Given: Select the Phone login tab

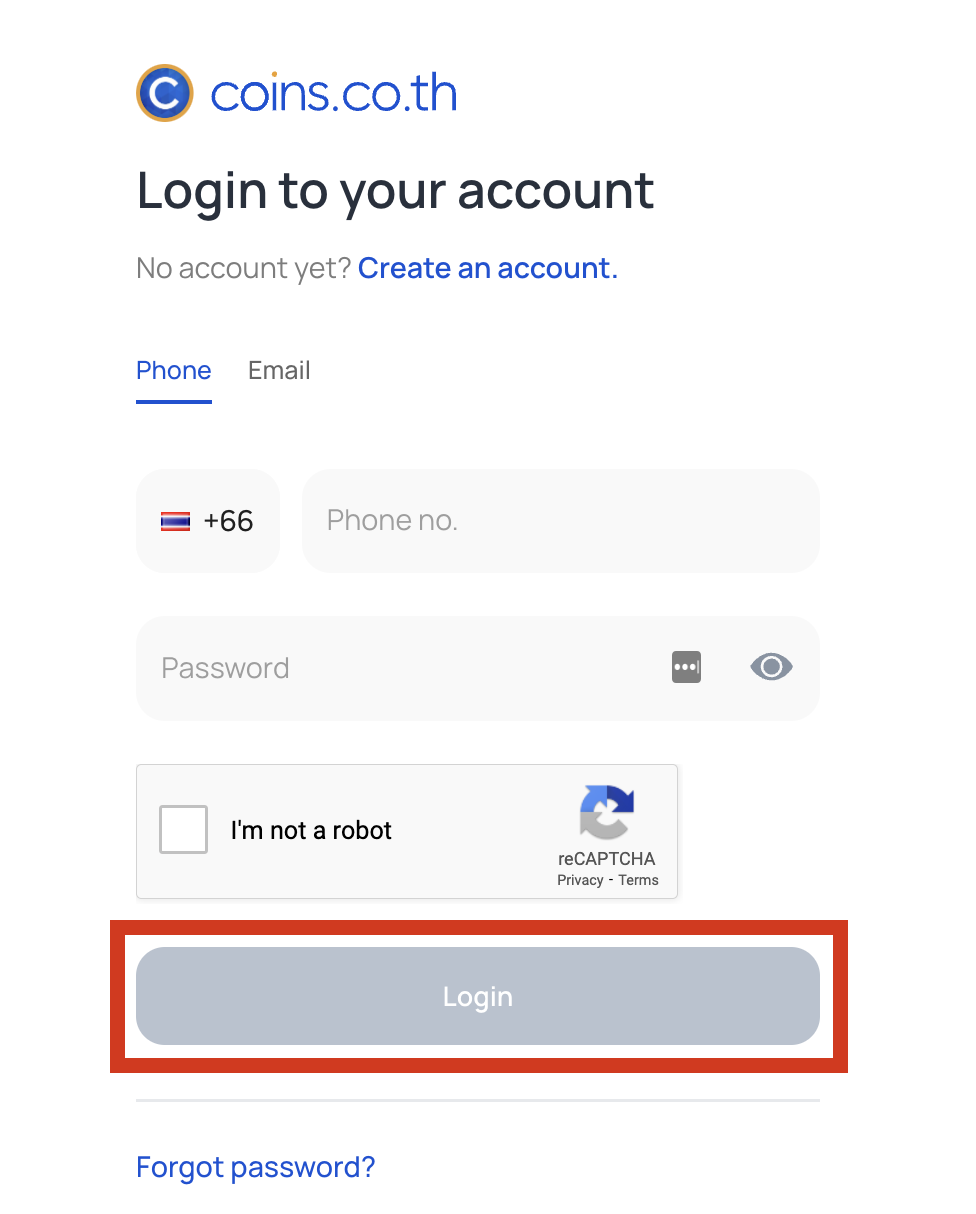Looking at the screenshot, I should coord(174,370).
